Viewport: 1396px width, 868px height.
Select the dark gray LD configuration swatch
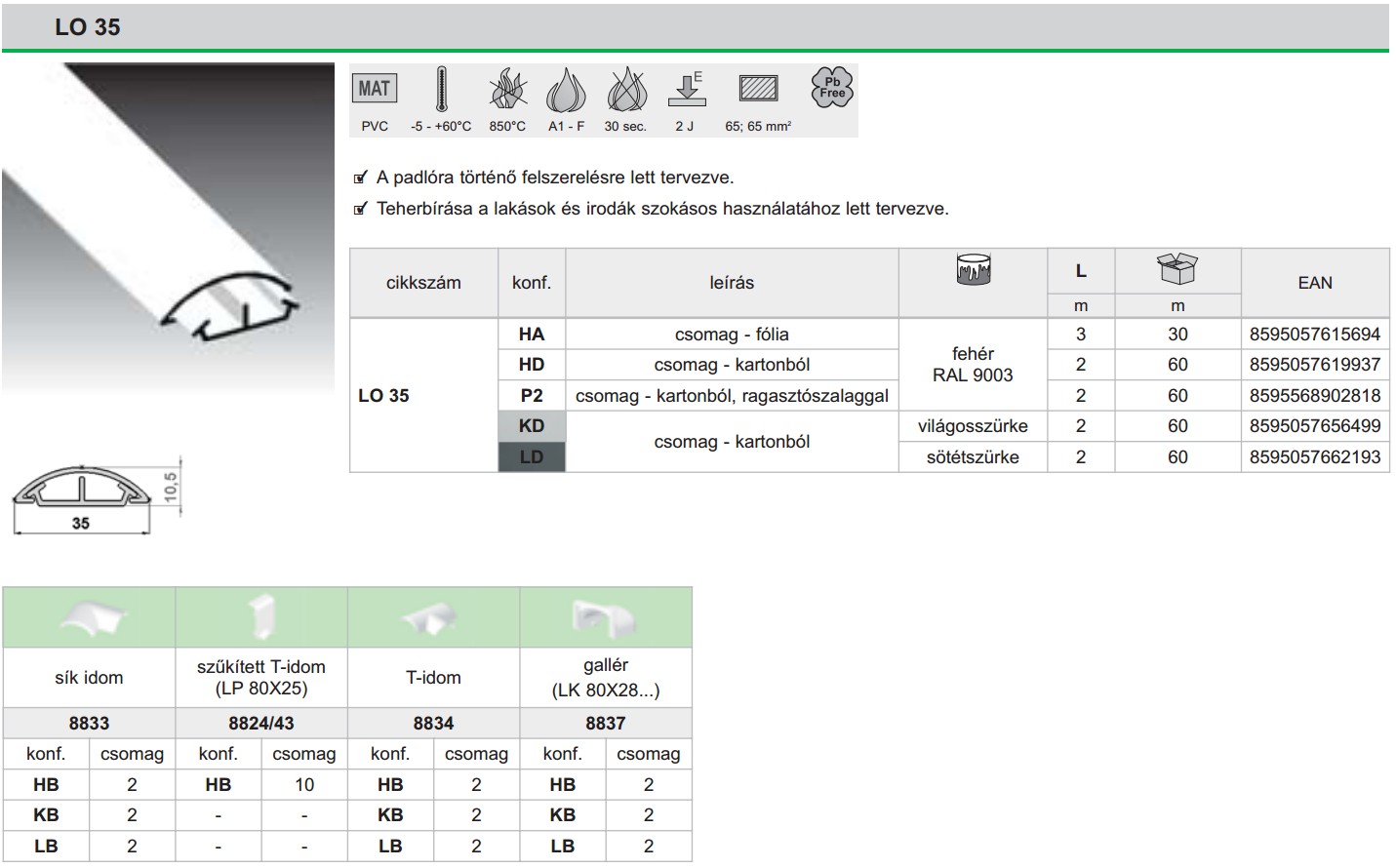(532, 457)
